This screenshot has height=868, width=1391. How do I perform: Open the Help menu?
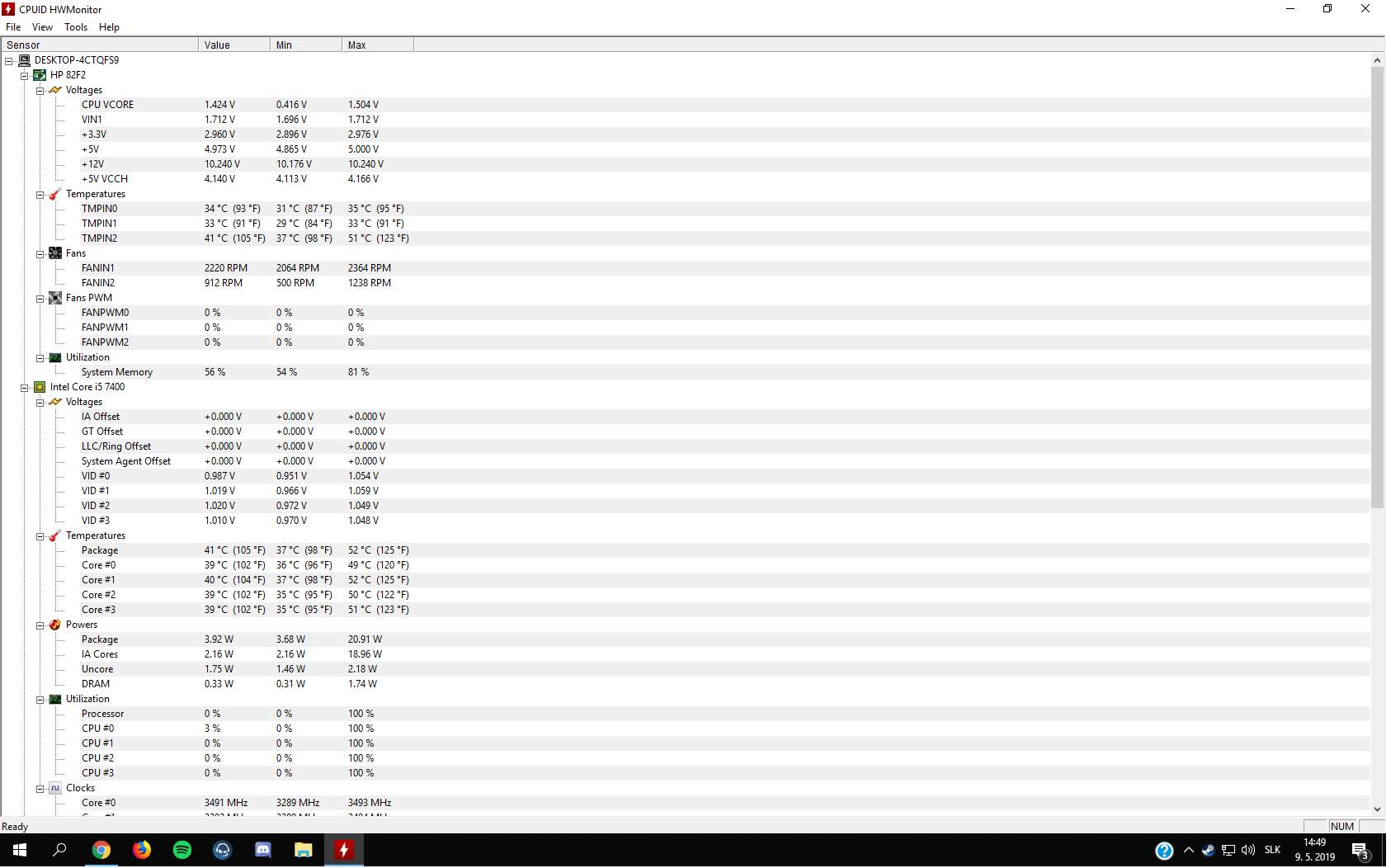(109, 27)
